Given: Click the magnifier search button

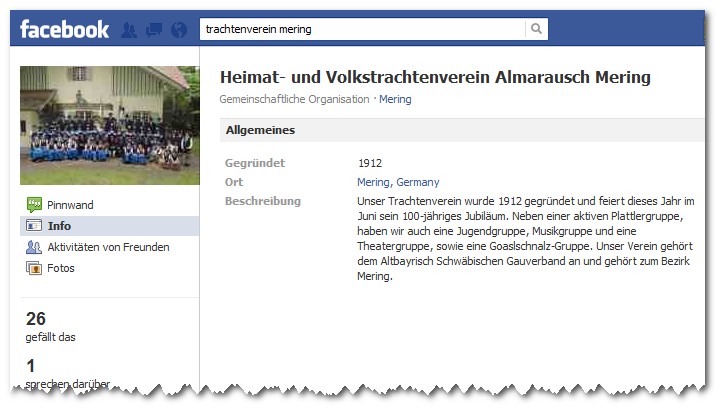Looking at the screenshot, I should click(536, 29).
